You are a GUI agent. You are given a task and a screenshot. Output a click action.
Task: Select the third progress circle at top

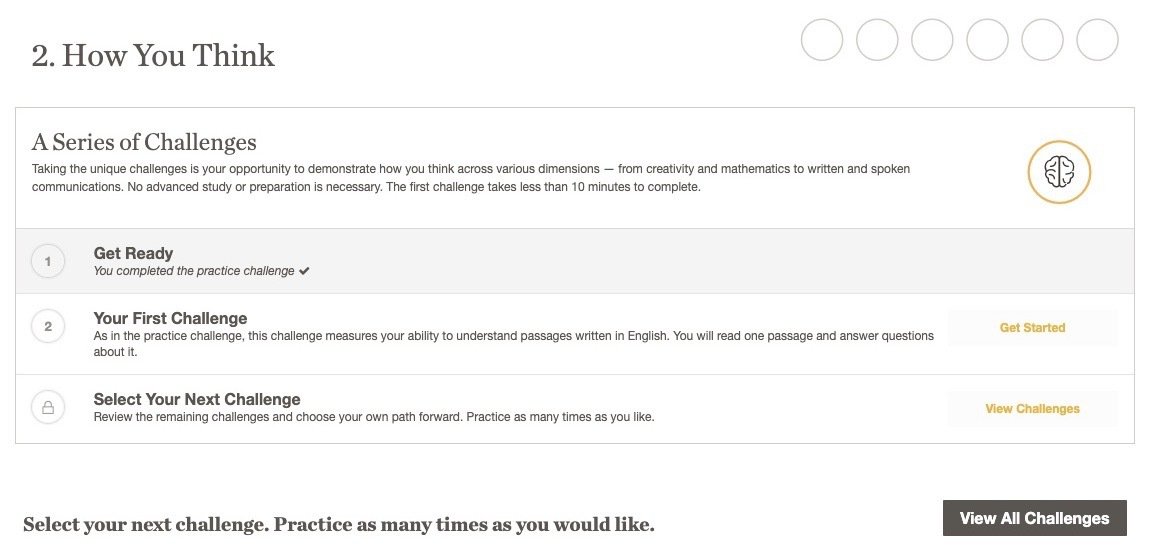[933, 40]
